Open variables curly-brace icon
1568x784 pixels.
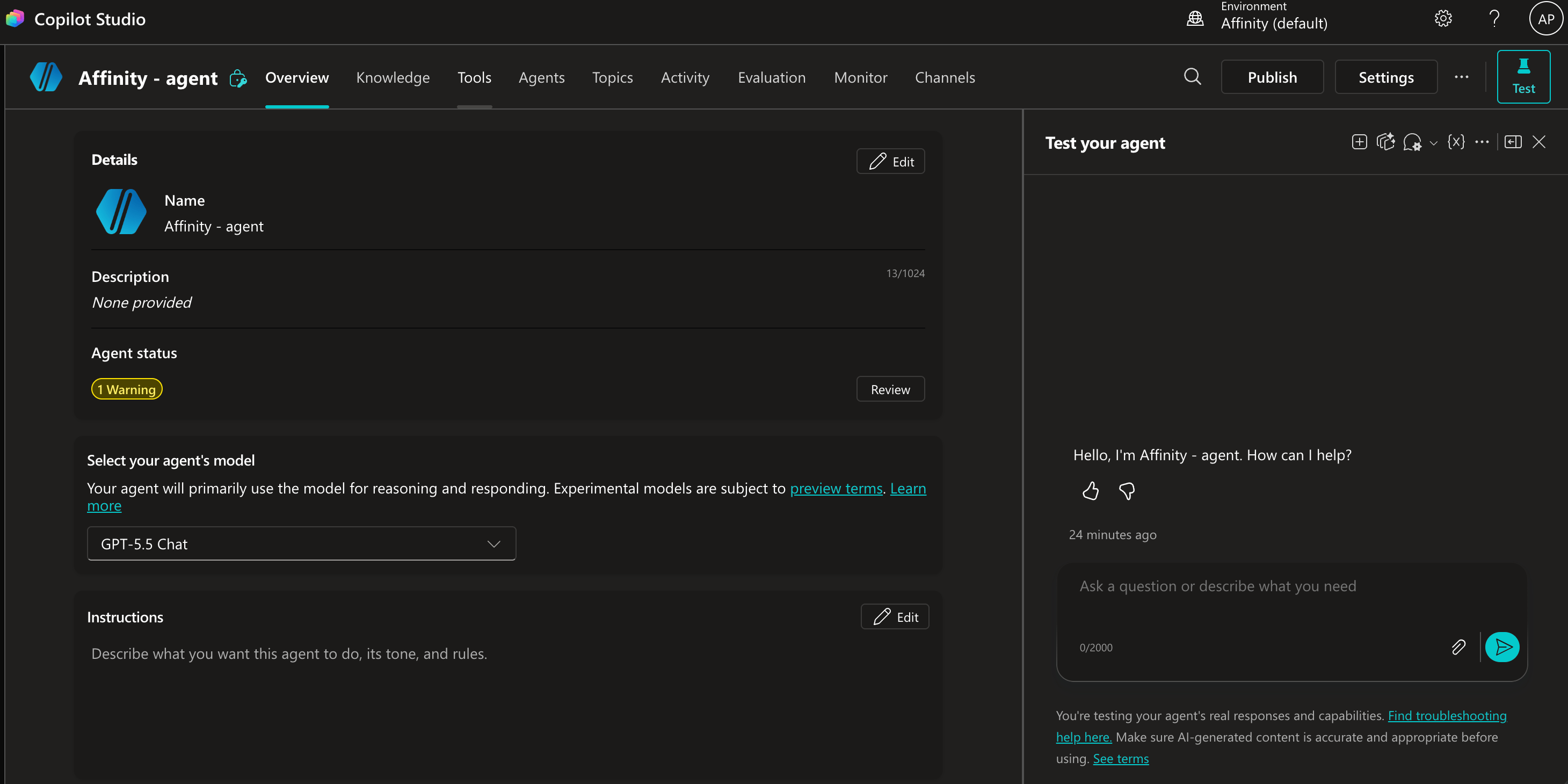click(1456, 142)
